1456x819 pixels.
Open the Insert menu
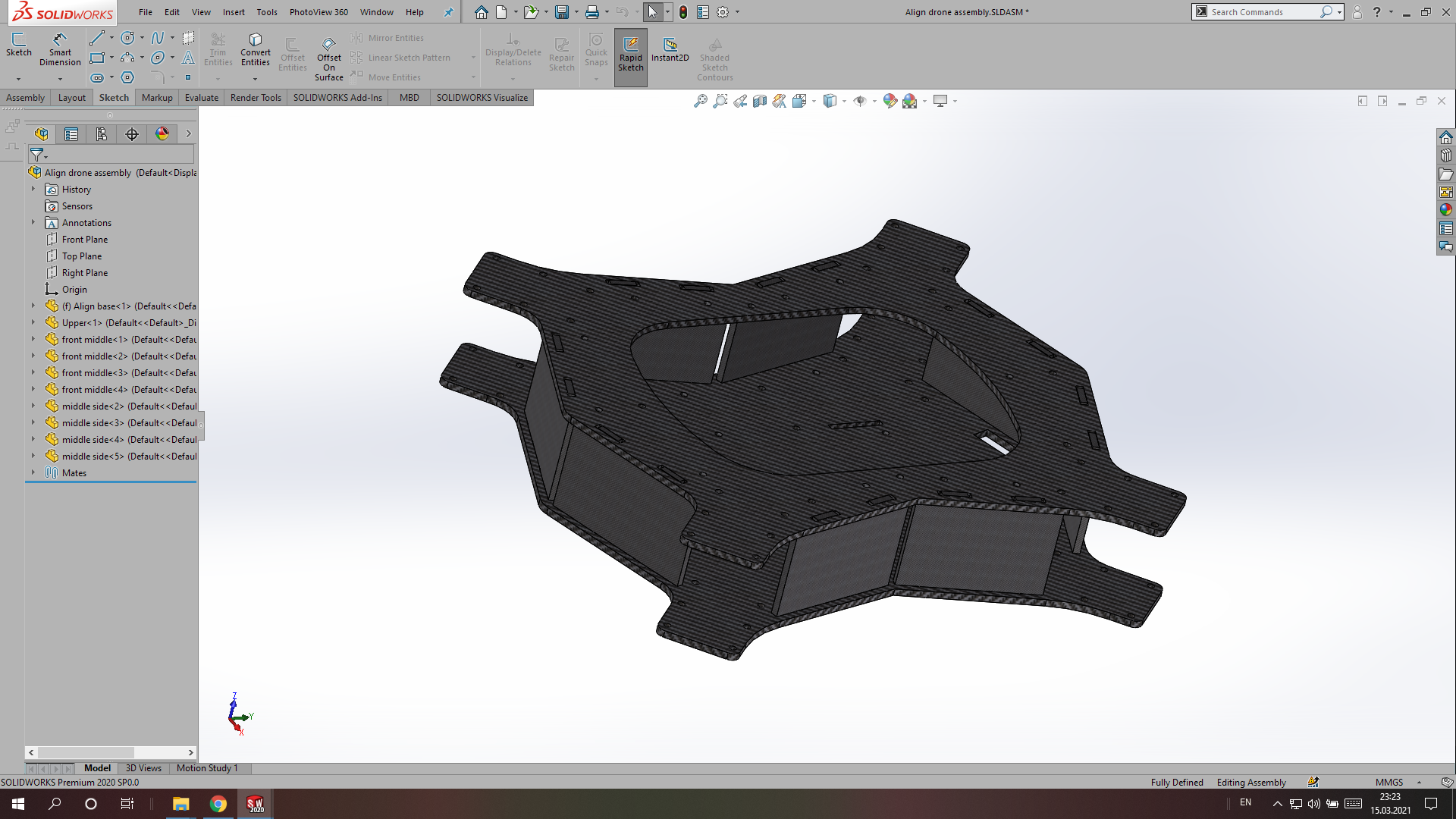click(234, 12)
